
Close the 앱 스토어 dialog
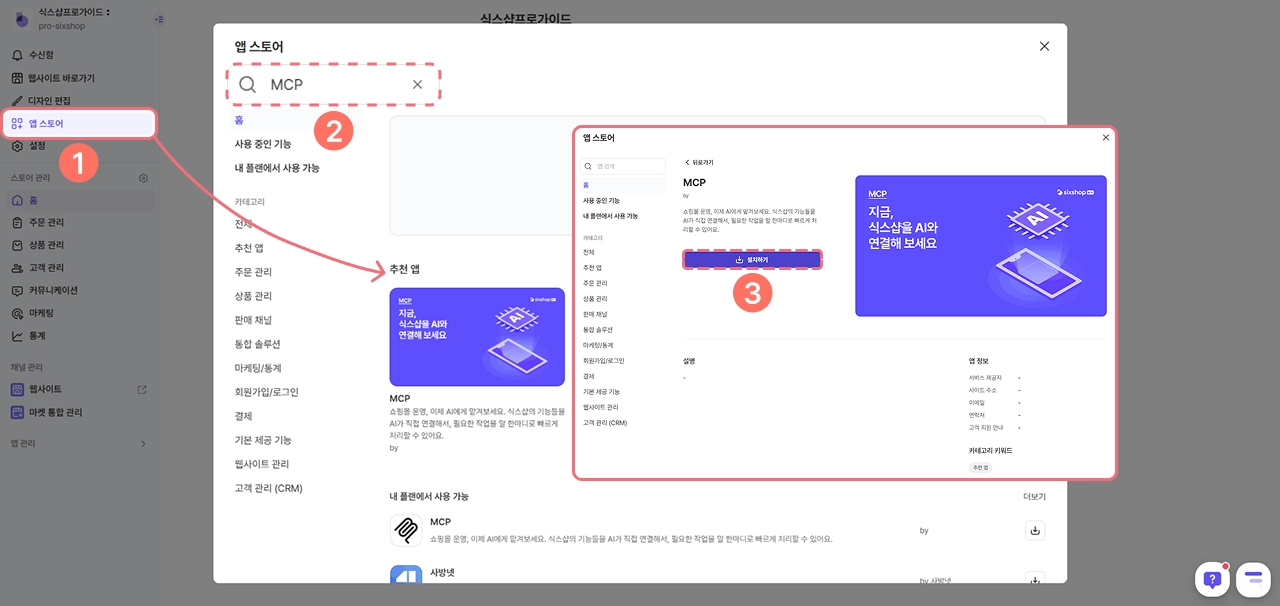click(x=1044, y=46)
